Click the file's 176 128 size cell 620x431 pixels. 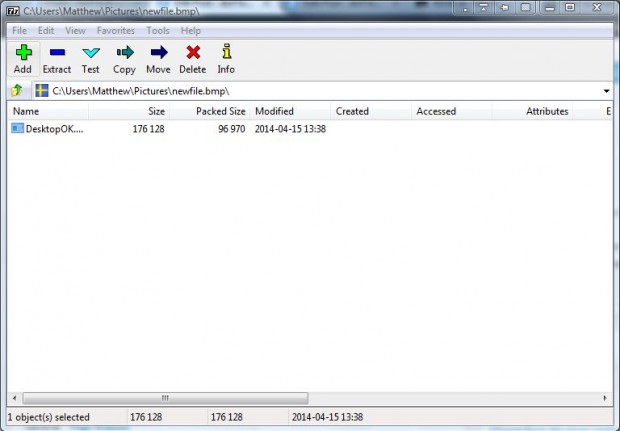(x=148, y=129)
